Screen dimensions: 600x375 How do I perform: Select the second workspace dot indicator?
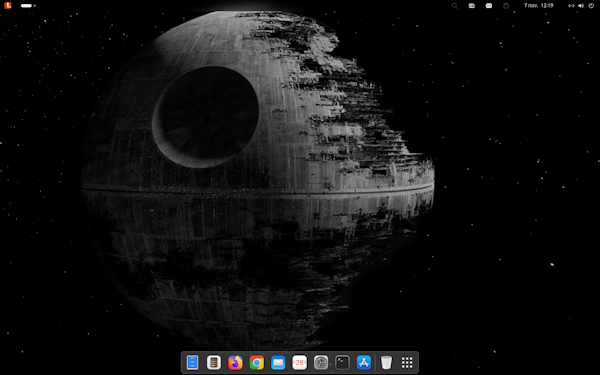35,6
